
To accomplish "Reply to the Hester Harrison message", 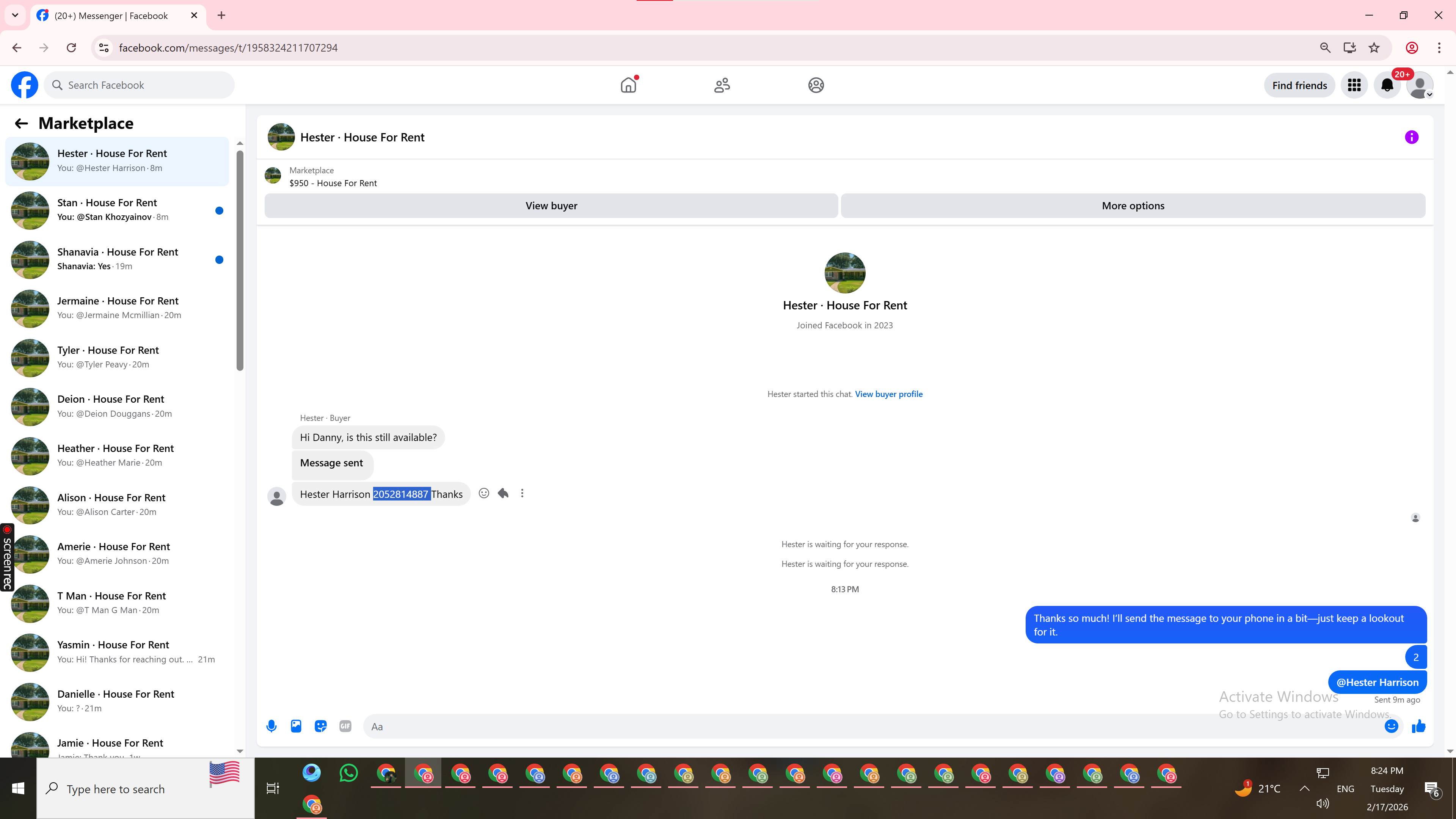I will [x=503, y=493].
